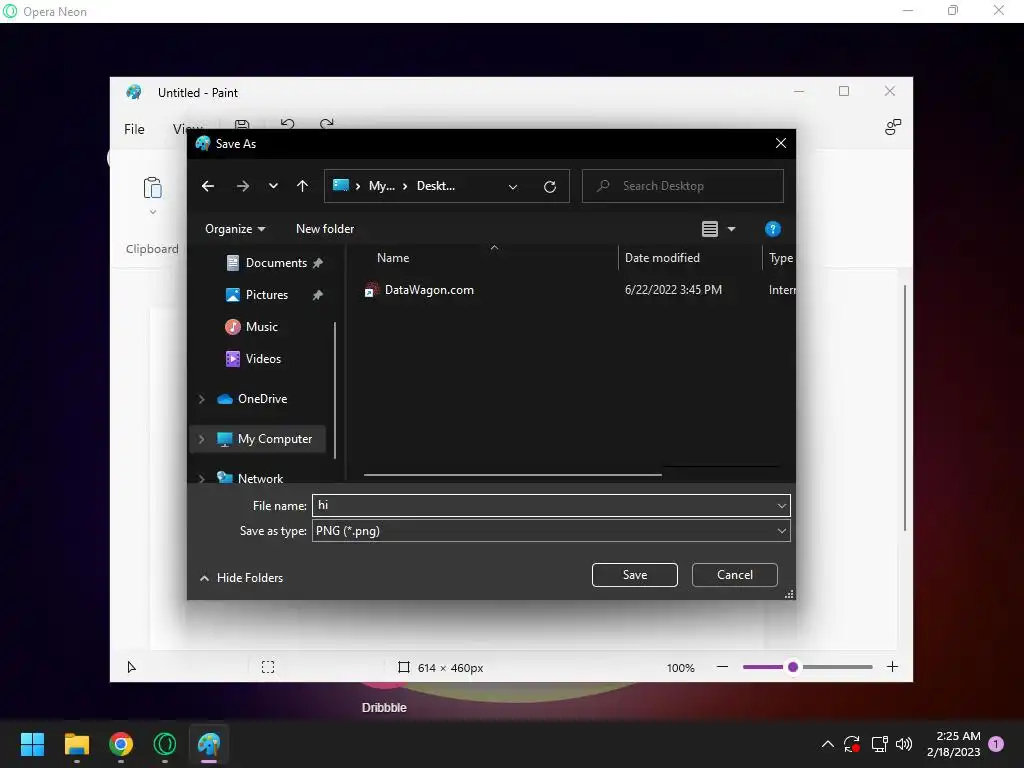Expand the OneDrive tree node
Viewport: 1024px width, 768px height.
click(202, 399)
